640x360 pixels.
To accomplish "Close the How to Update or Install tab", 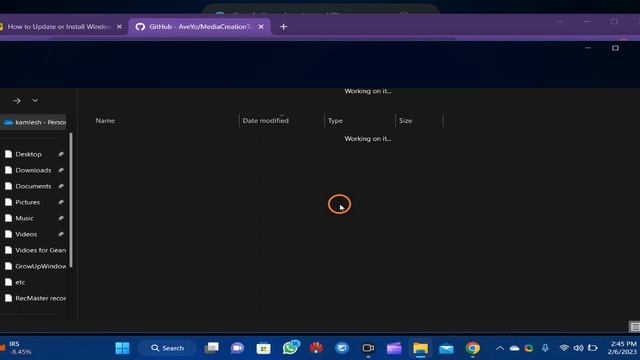I will tap(119, 27).
